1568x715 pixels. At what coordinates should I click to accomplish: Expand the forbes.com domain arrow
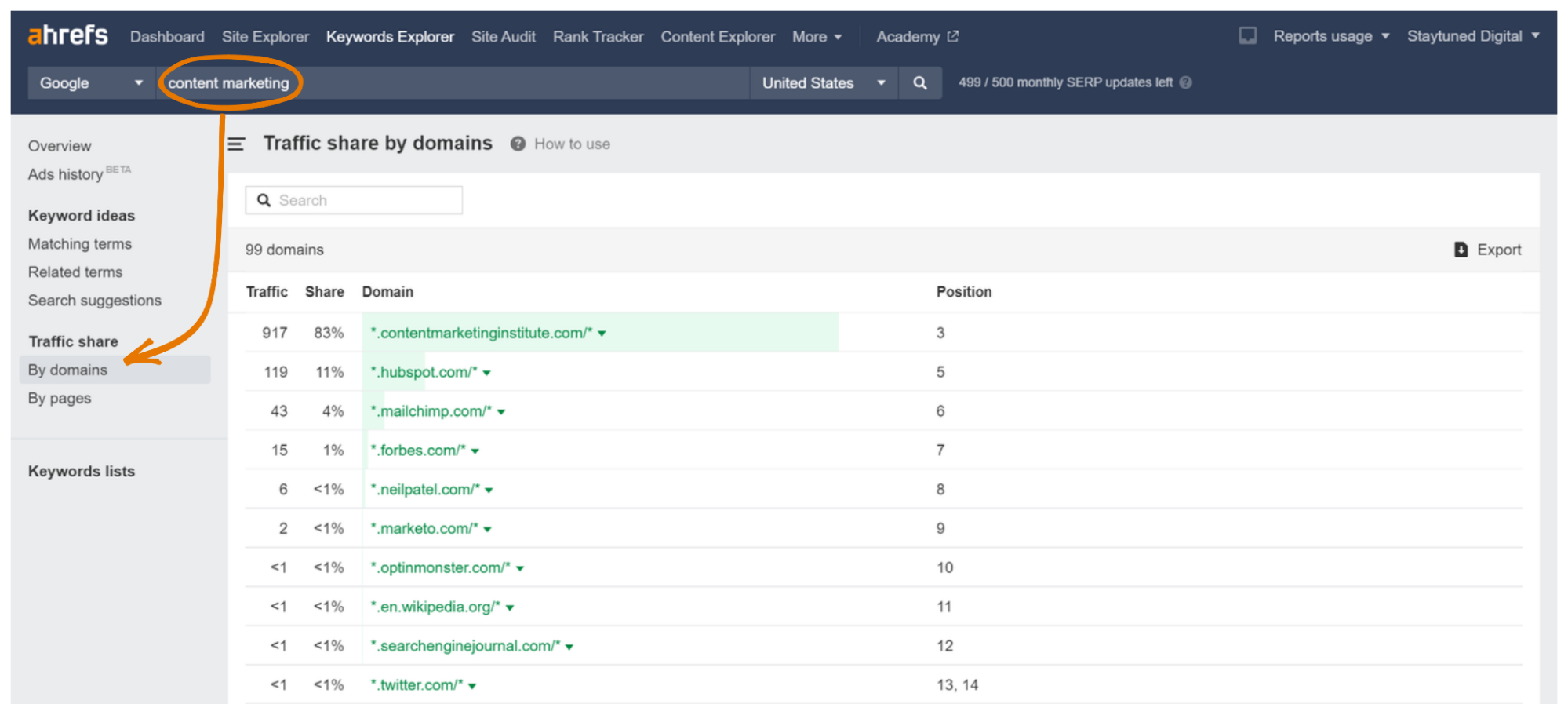point(475,451)
